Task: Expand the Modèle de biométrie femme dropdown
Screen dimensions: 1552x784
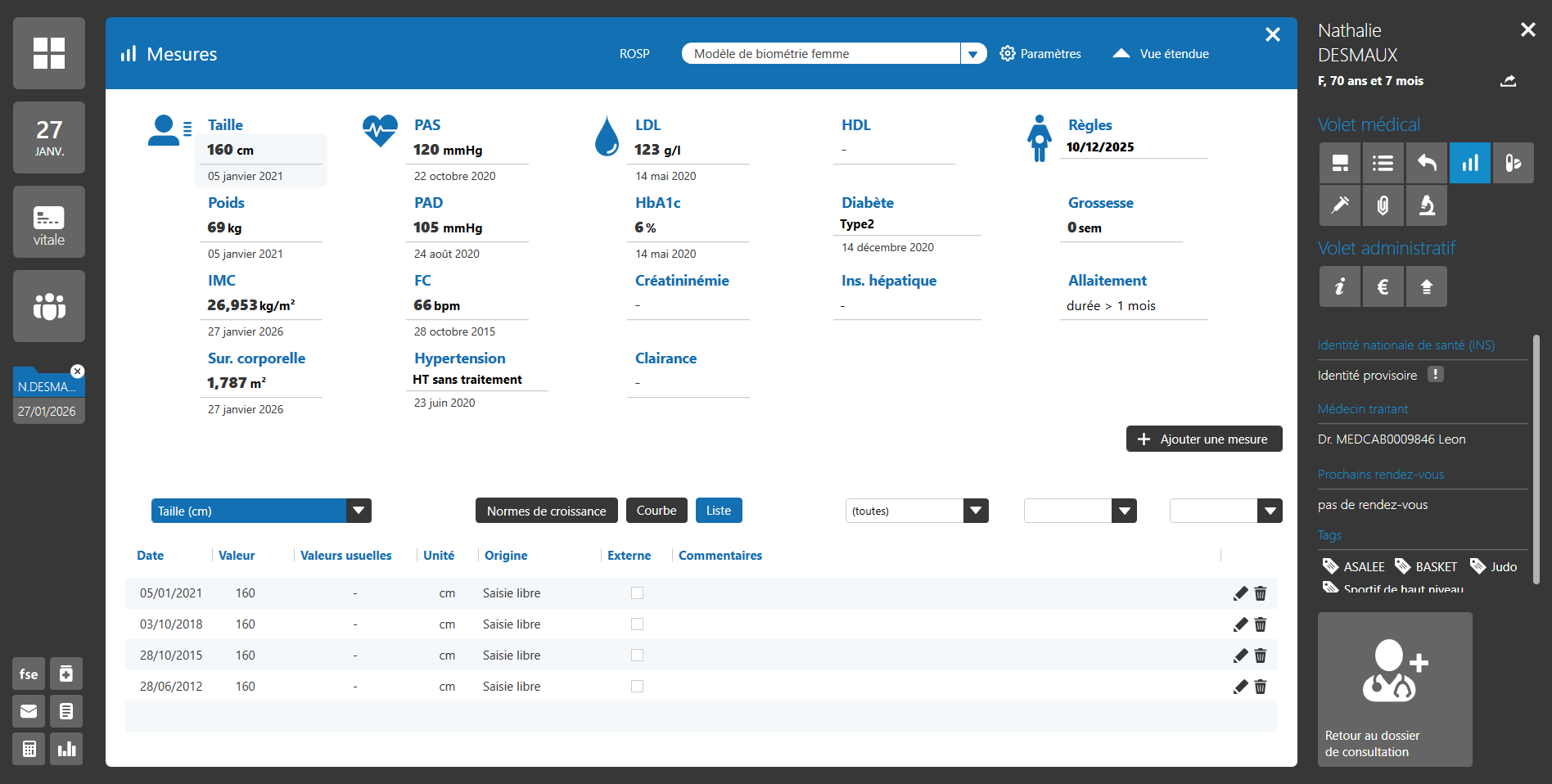Action: [972, 54]
